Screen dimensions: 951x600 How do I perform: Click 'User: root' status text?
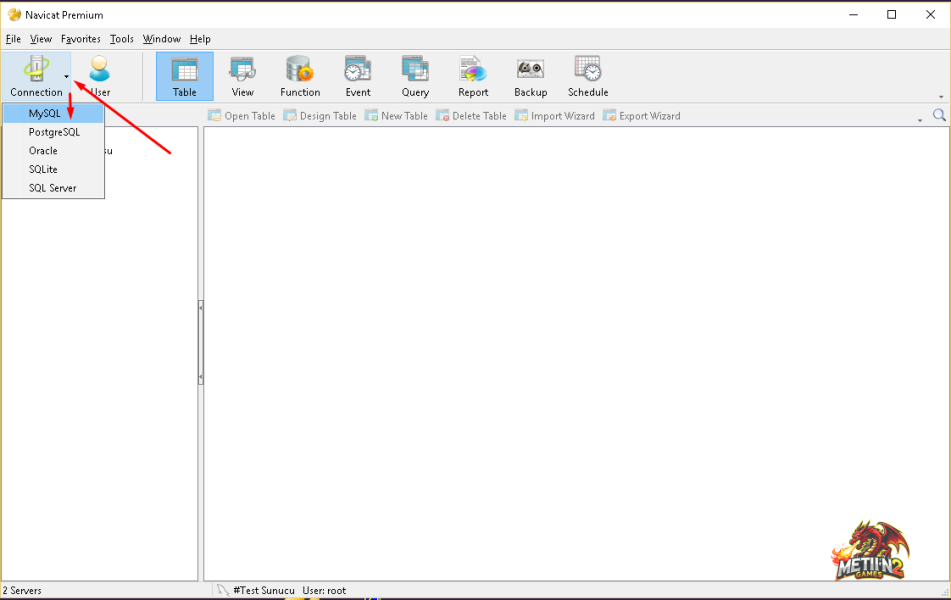coord(324,590)
